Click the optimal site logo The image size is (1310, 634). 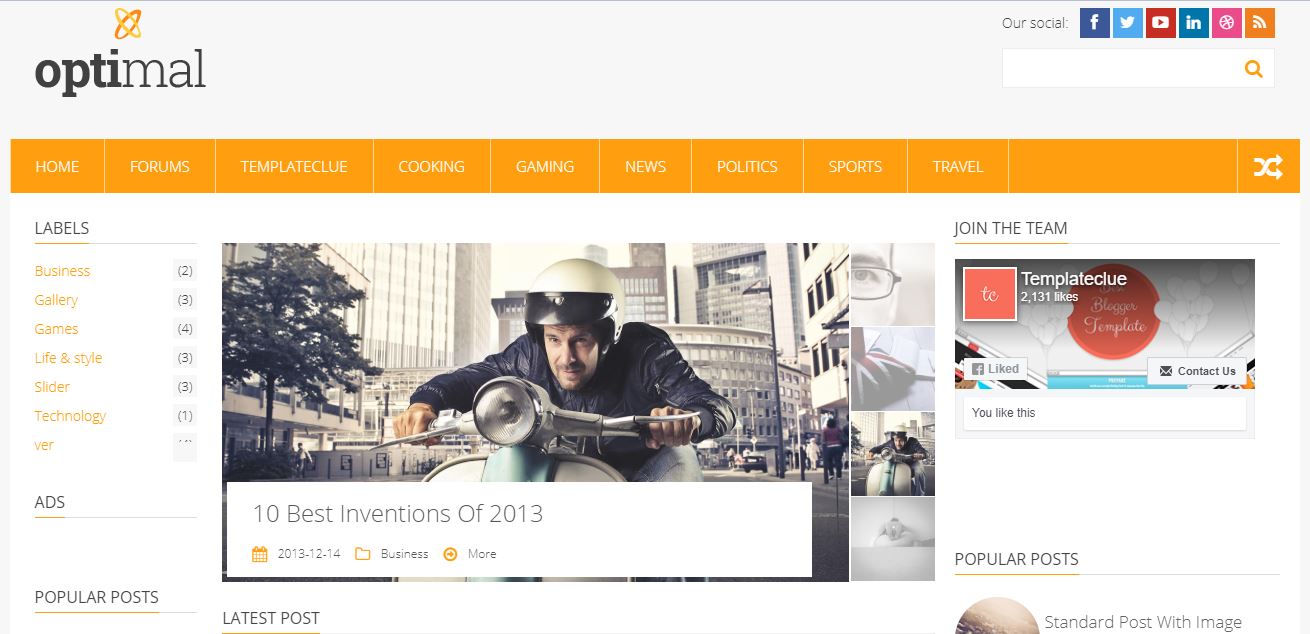(120, 53)
